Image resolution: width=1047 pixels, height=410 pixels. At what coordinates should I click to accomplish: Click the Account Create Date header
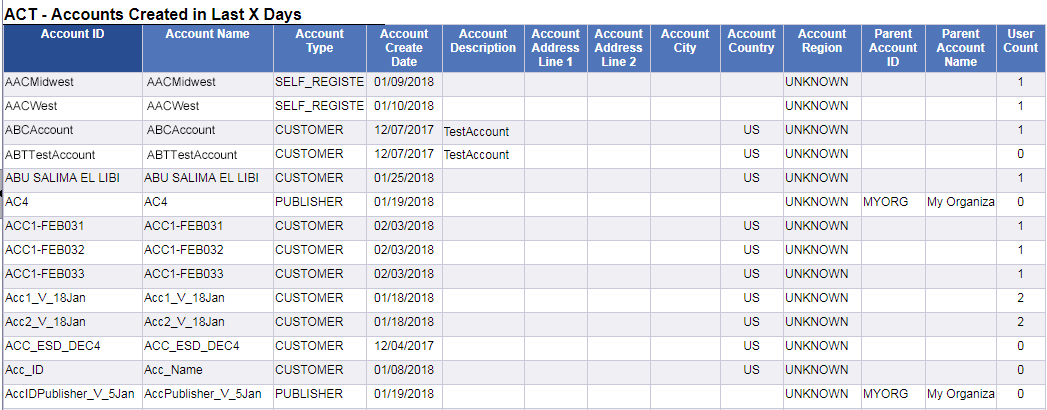404,48
